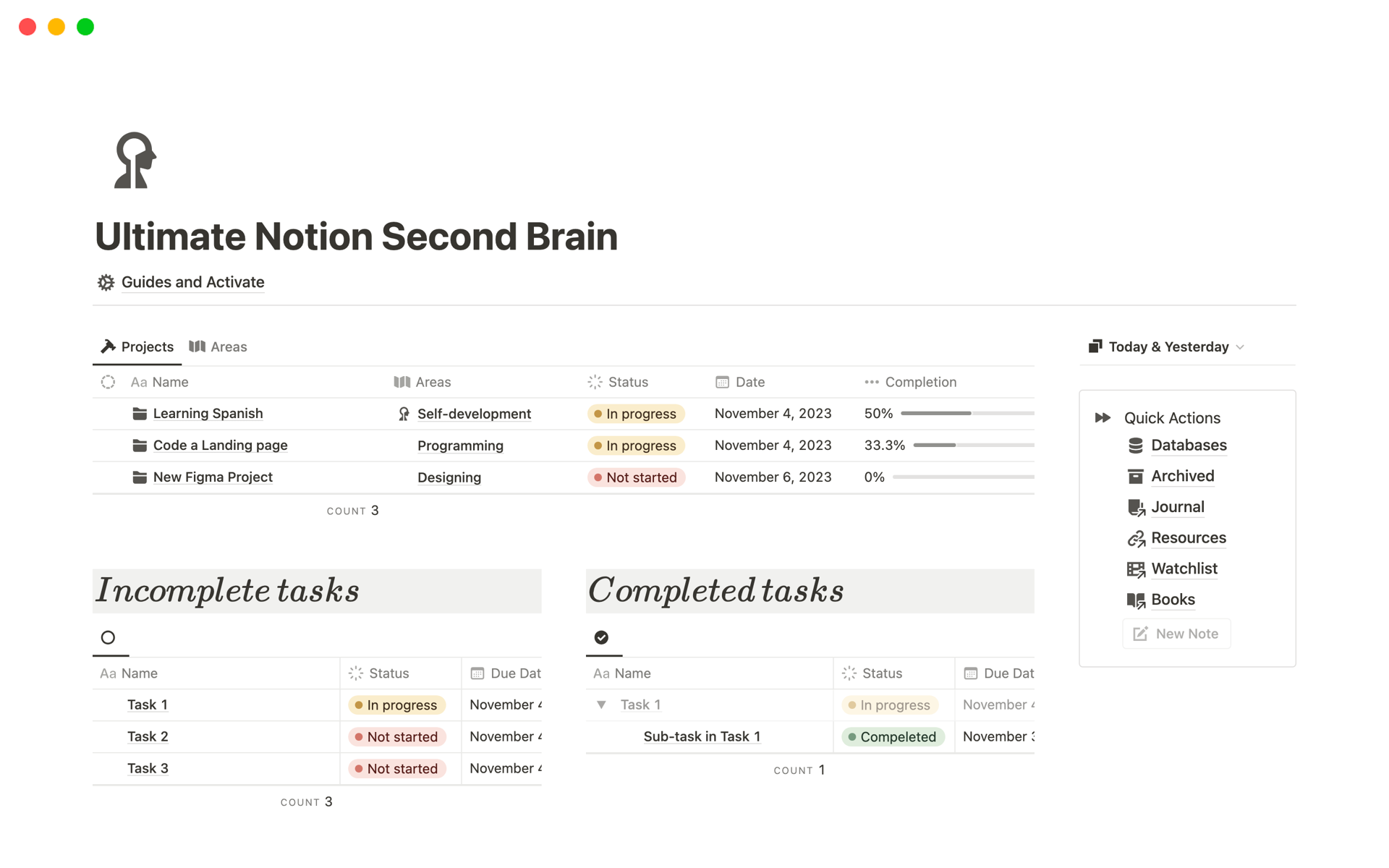Image resolution: width=1389 pixels, height=868 pixels.
Task: Click the Resources link icon
Action: point(1136,539)
